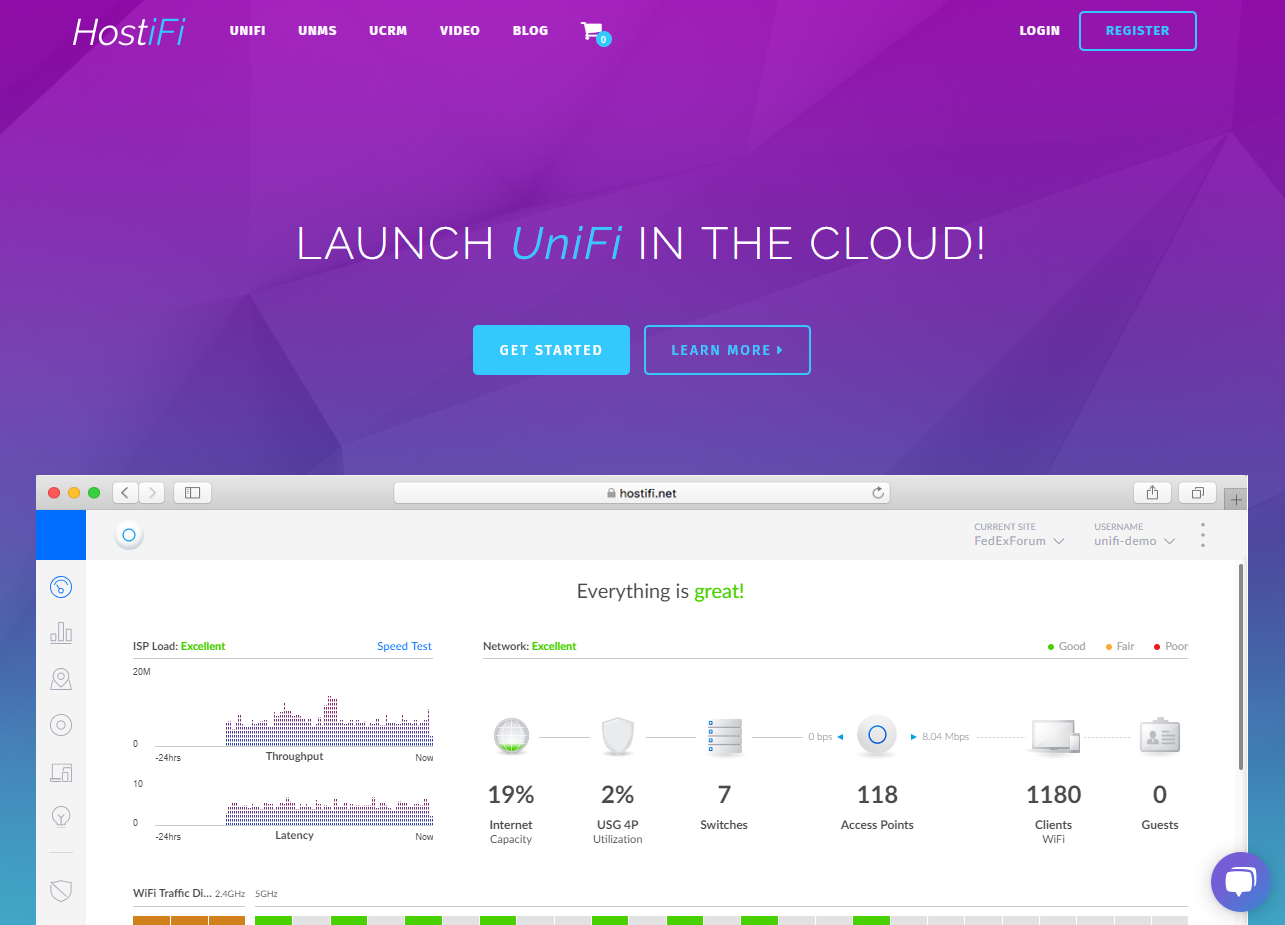1285x925 pixels.
Task: Open the live chat bubble
Action: (1240, 882)
